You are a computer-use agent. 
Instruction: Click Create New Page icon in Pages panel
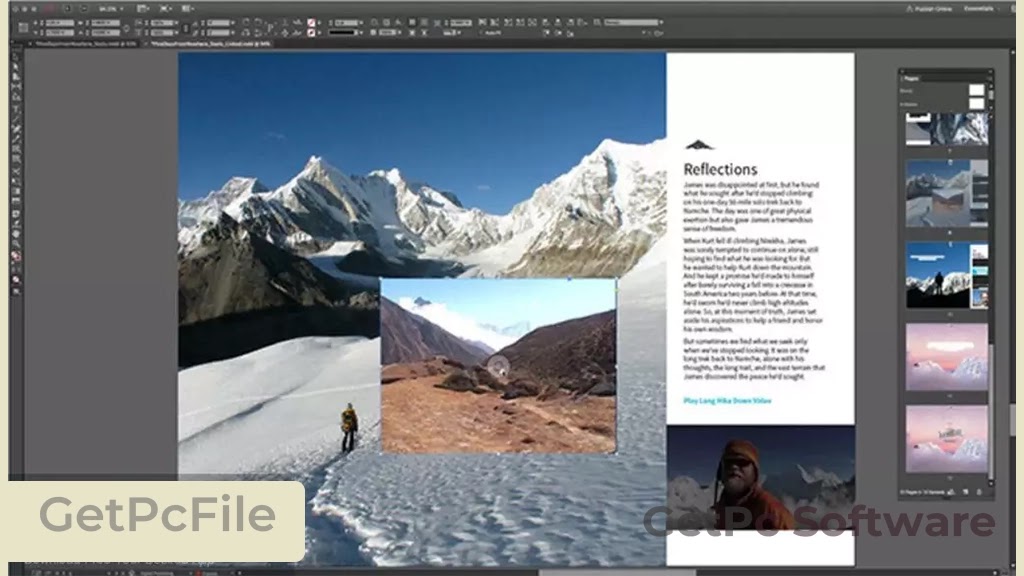pos(966,492)
